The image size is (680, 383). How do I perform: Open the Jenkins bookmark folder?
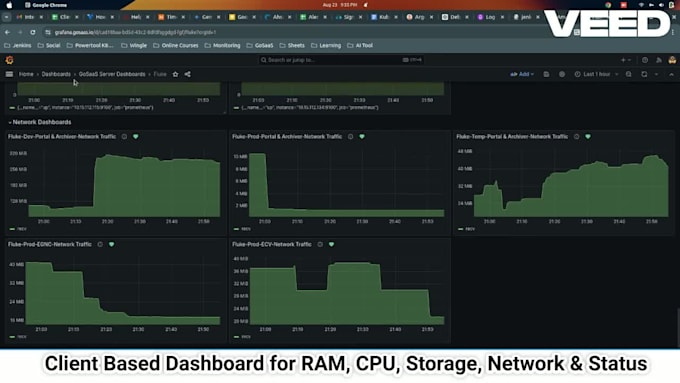(x=18, y=46)
